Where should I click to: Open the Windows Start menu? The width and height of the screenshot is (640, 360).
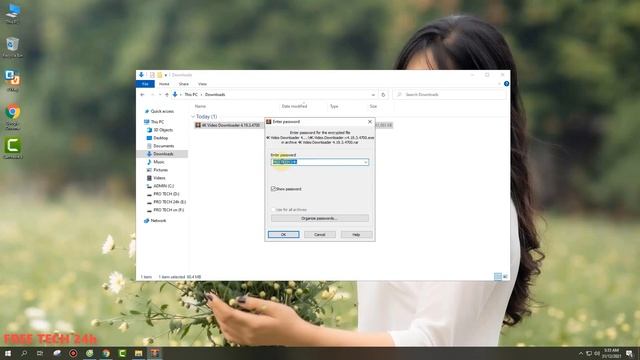pyautogui.click(x=8, y=353)
